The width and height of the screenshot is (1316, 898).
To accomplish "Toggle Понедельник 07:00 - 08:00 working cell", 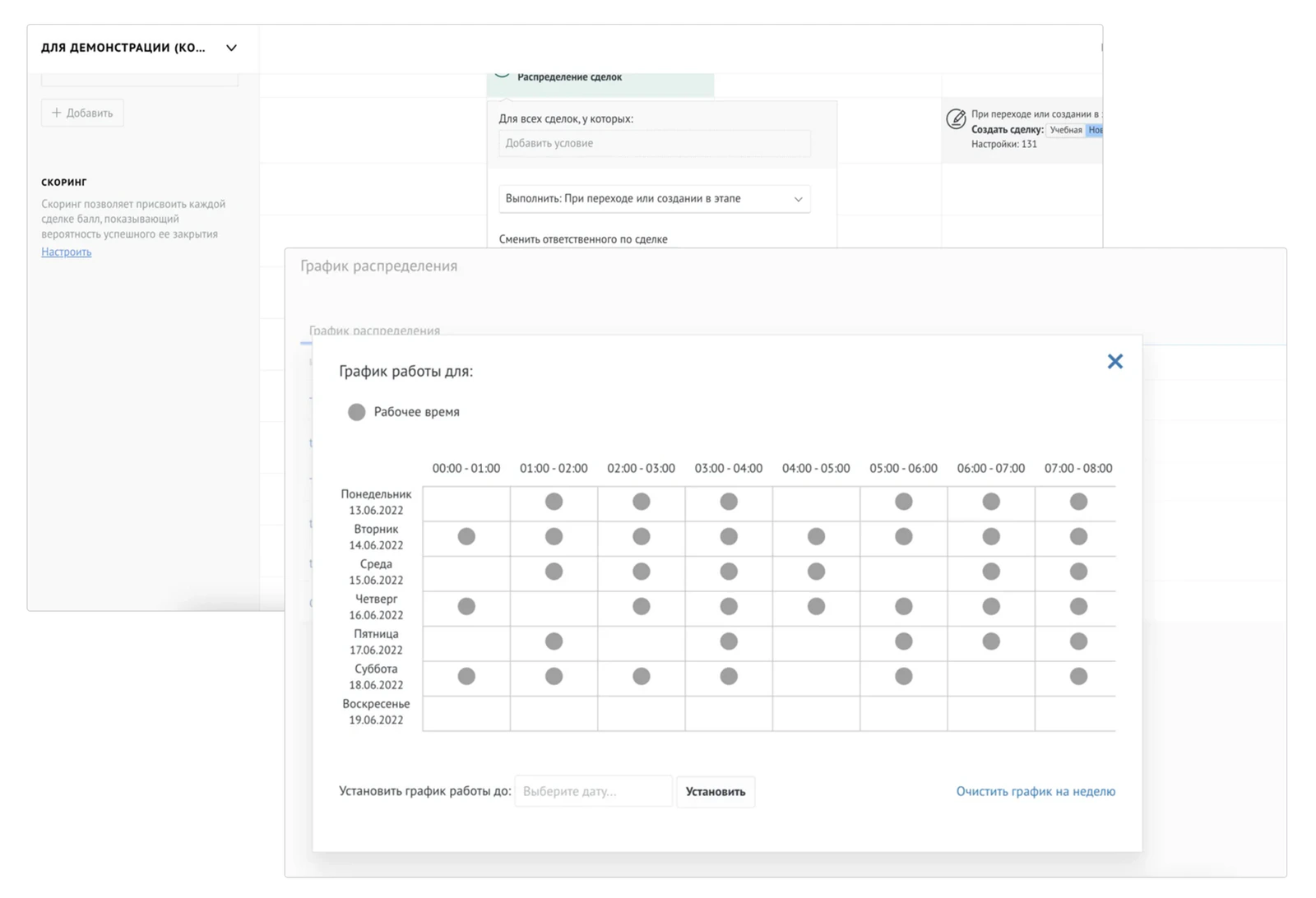I will coord(1078,502).
